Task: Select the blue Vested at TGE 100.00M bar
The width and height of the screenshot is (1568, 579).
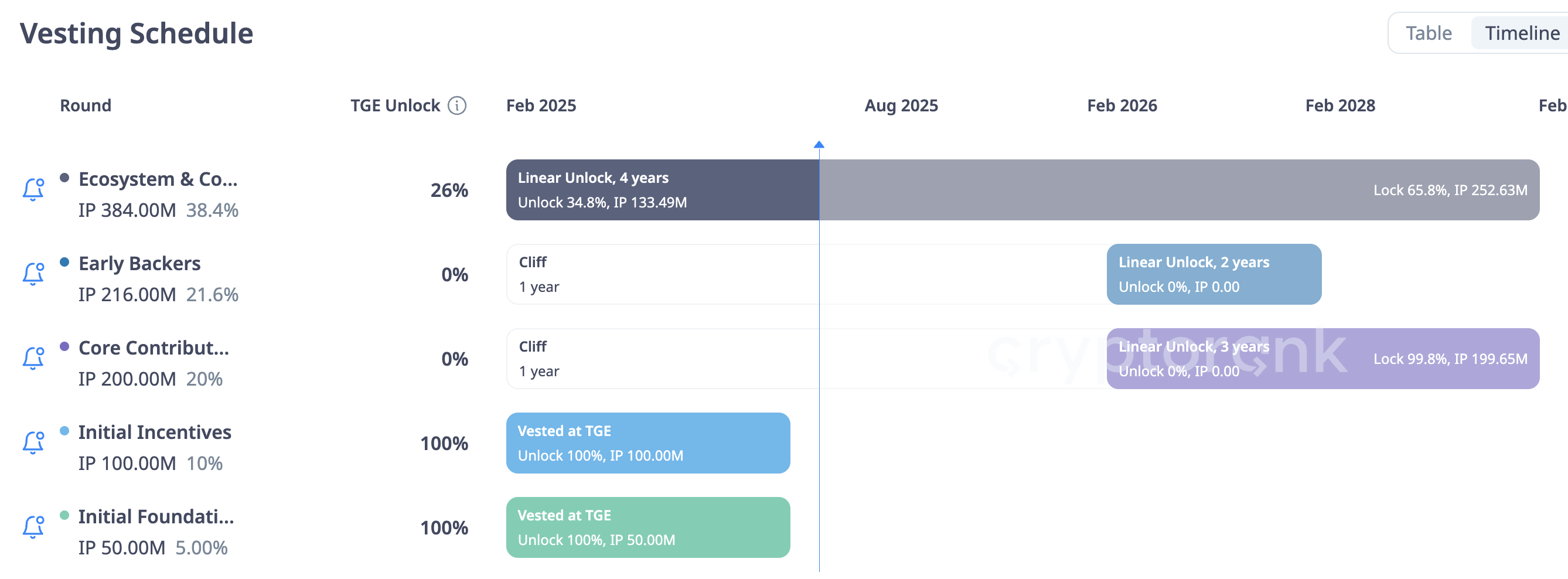Action: pos(647,443)
